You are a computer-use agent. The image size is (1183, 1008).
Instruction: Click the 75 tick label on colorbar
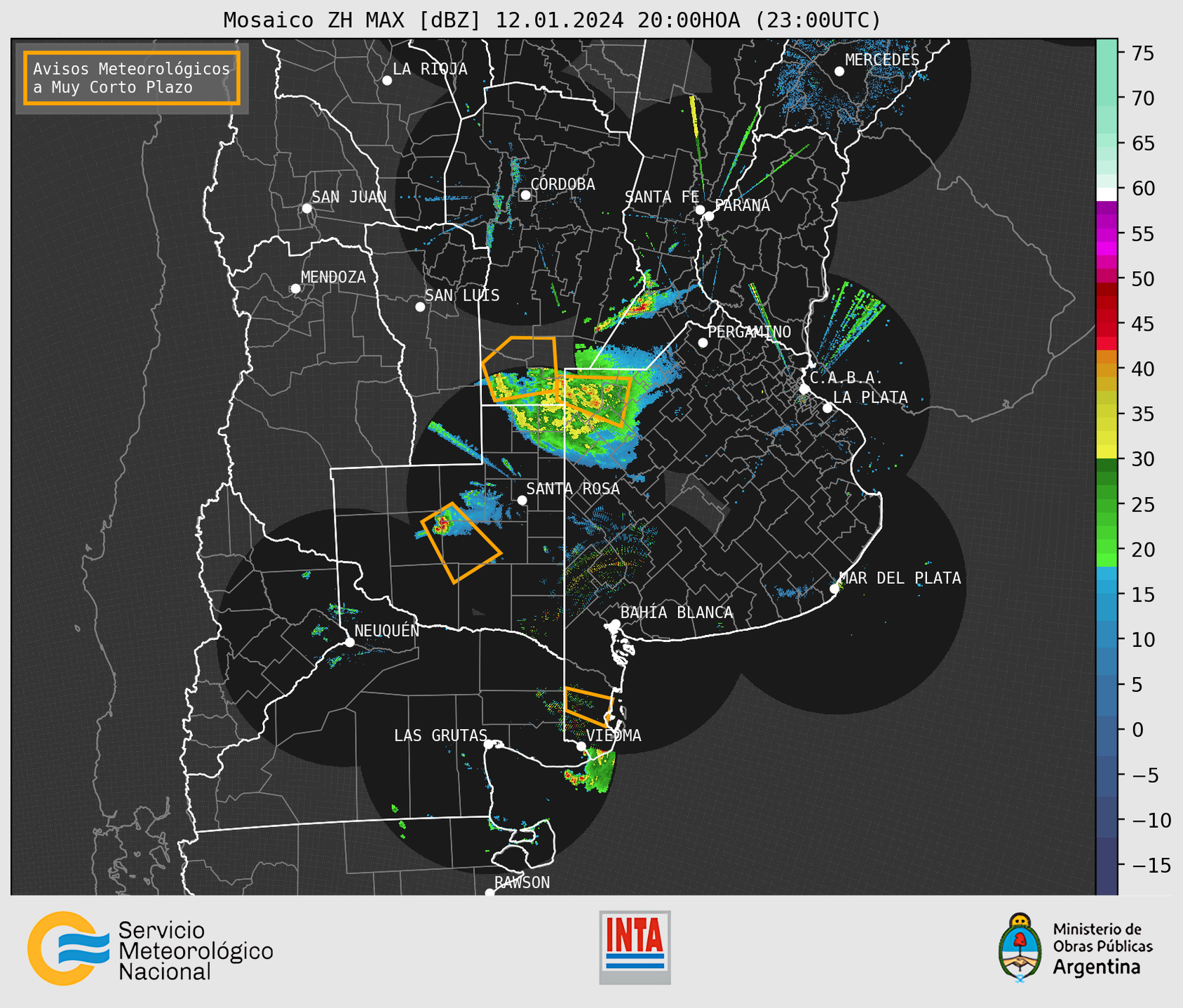(x=1143, y=53)
